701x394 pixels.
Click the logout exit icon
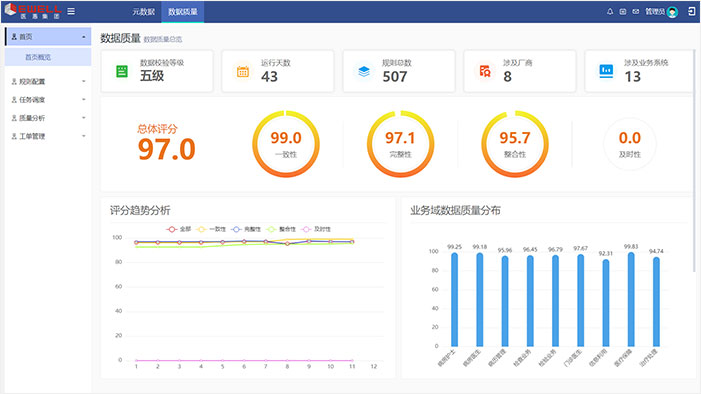pyautogui.click(x=691, y=12)
